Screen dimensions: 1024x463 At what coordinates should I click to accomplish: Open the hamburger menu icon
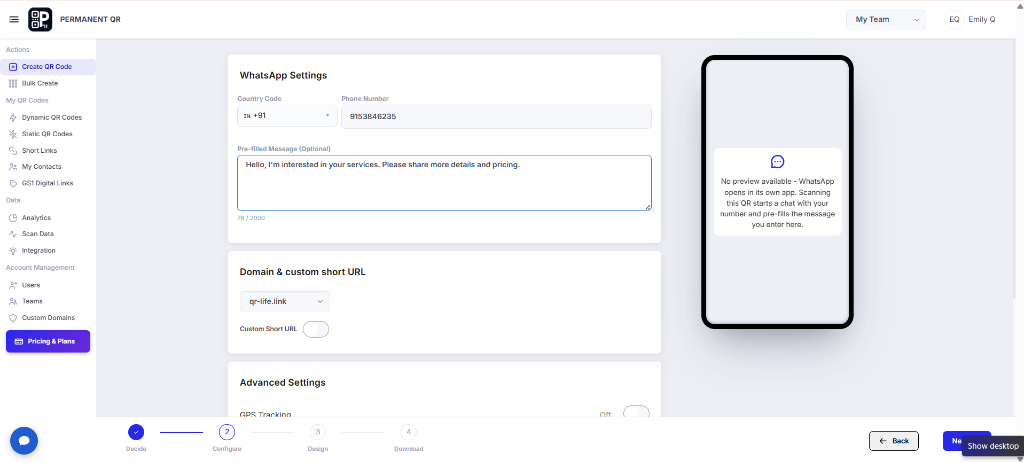[14, 20]
